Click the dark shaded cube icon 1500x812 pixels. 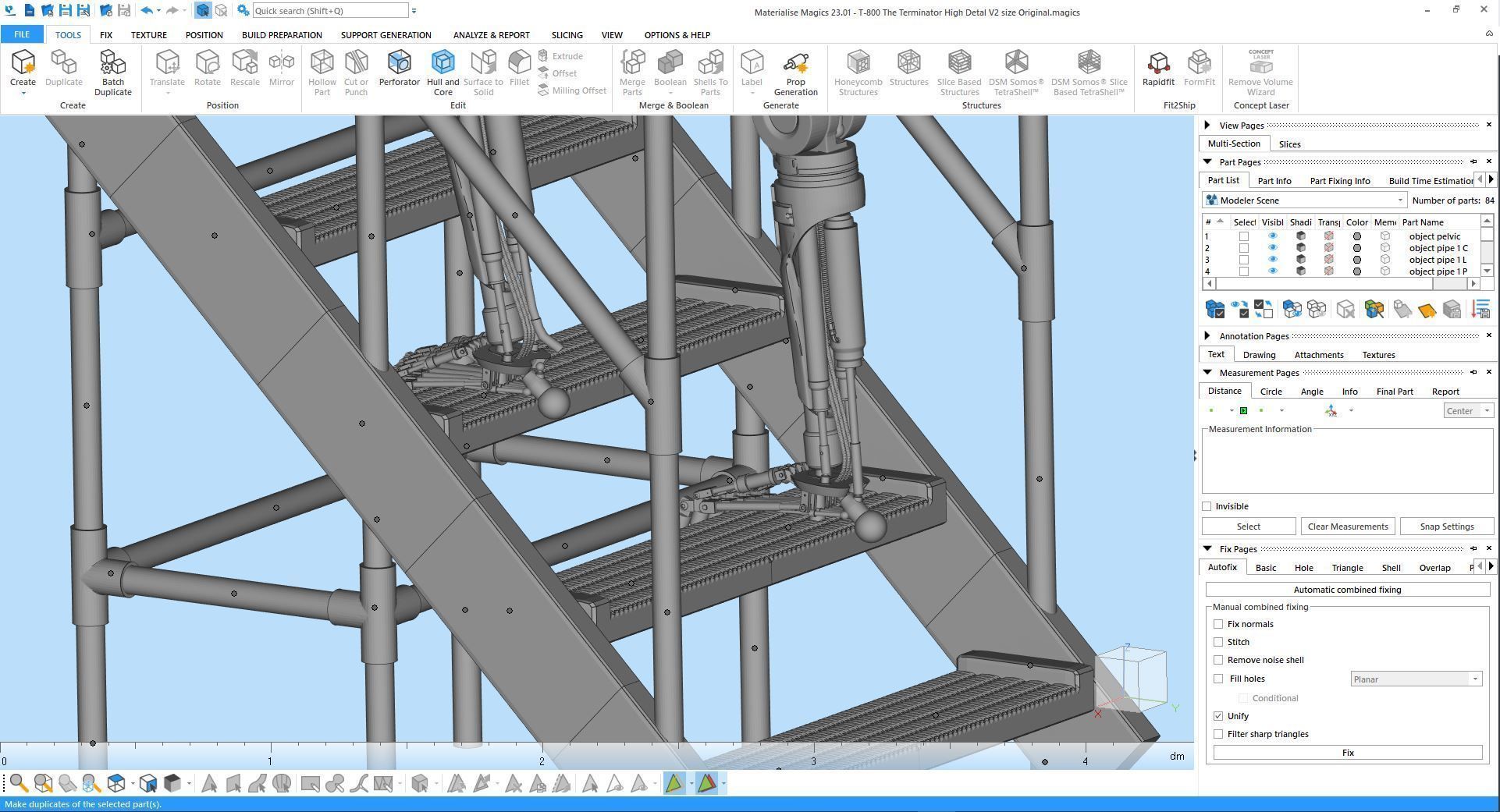[x=172, y=783]
